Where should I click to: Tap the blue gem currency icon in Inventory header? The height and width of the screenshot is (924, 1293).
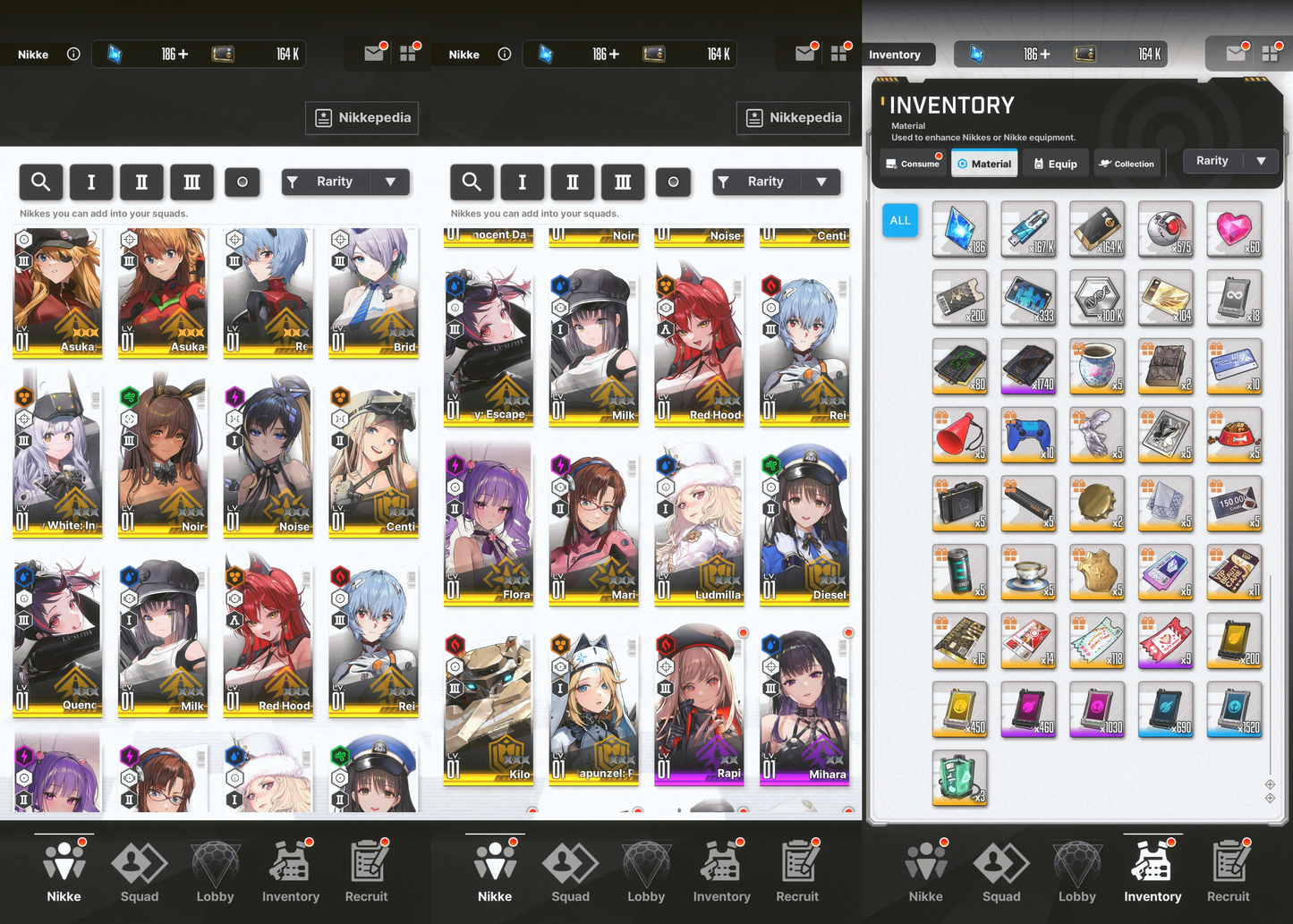(x=977, y=54)
